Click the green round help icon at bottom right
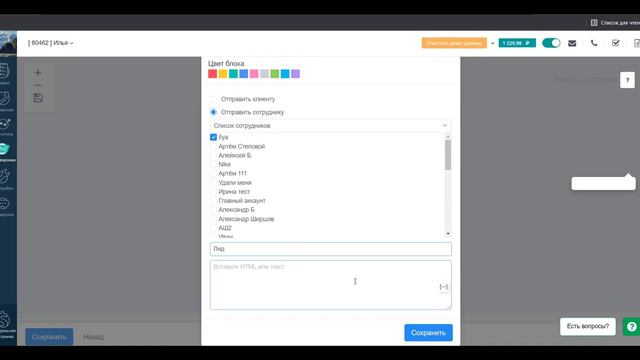This screenshot has width=640, height=360. (631, 327)
